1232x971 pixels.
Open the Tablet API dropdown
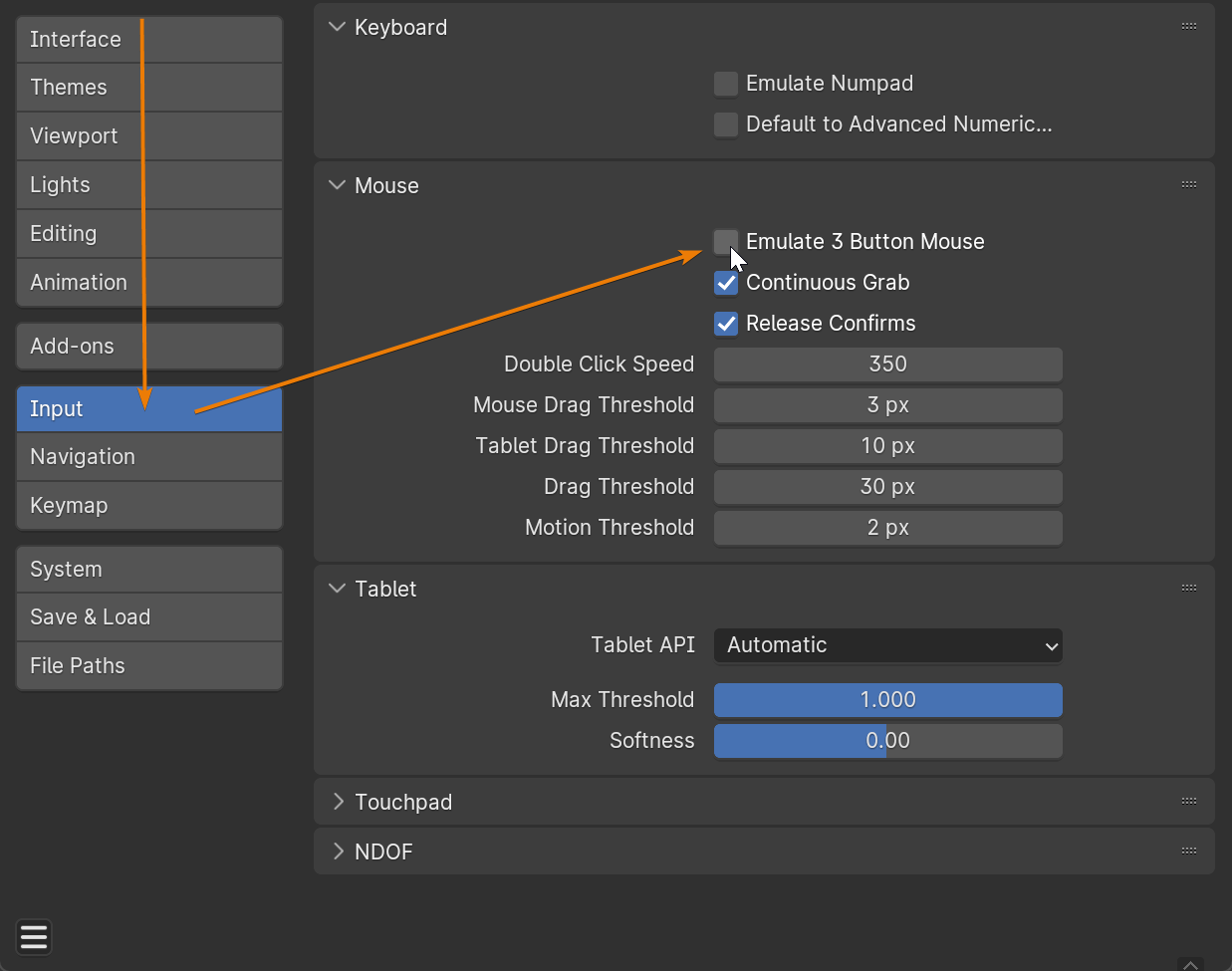point(887,645)
